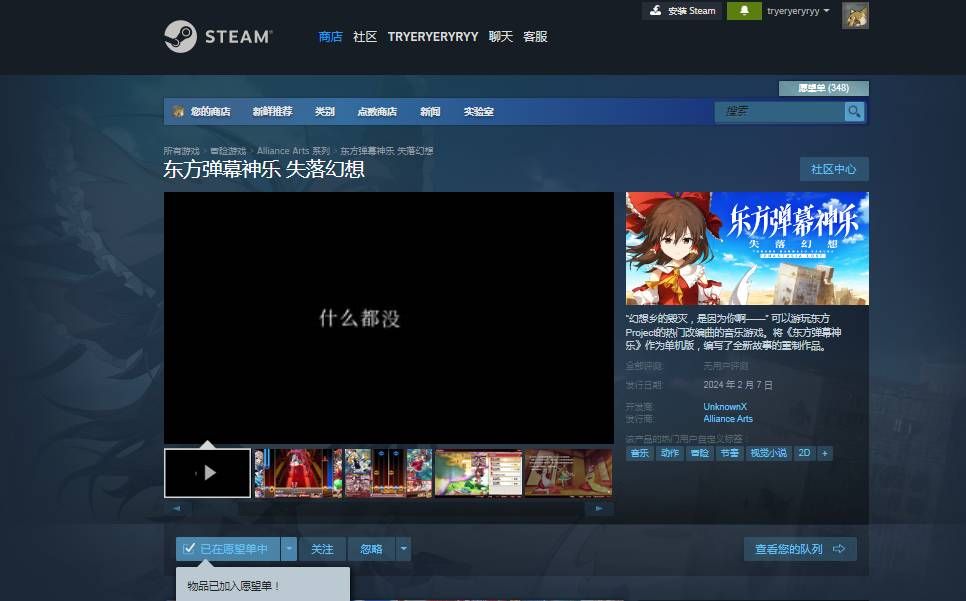Image resolution: width=966 pixels, height=601 pixels.
Task: Play the game trailer video
Action: tap(207, 472)
